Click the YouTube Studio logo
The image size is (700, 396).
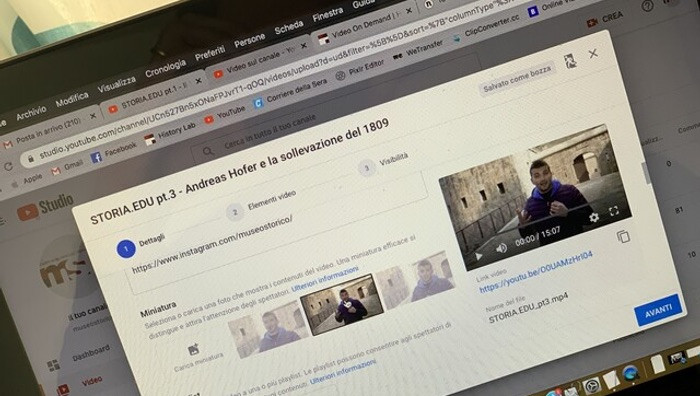[x=46, y=208]
